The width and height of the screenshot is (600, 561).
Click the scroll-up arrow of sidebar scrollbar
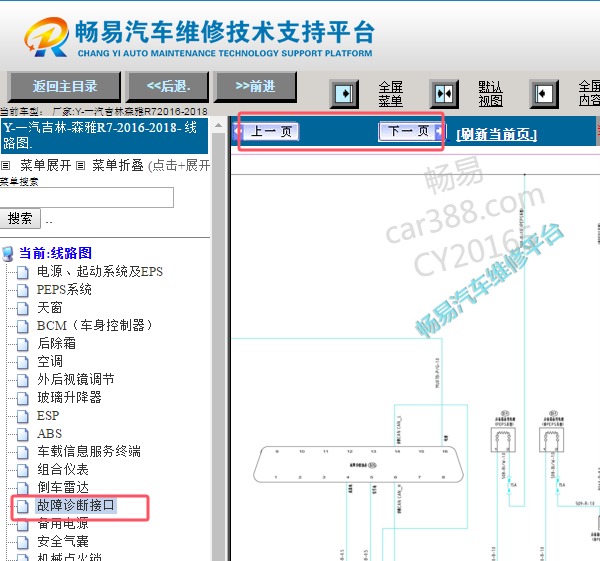[x=218, y=125]
